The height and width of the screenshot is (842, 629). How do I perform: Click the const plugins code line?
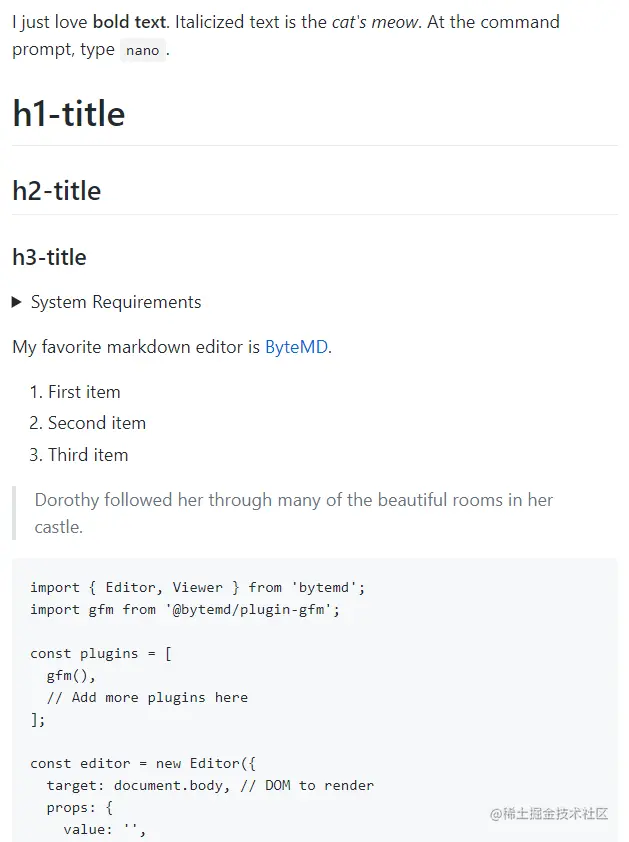(101, 654)
